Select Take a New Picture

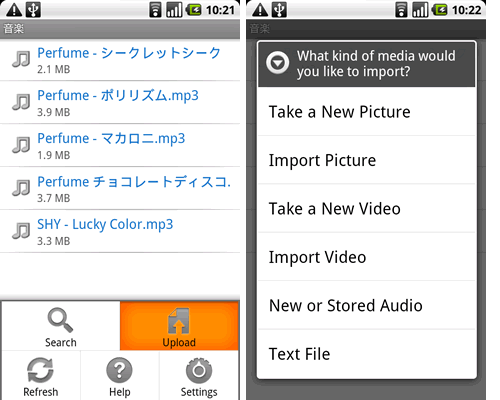pyautogui.click(x=367, y=112)
